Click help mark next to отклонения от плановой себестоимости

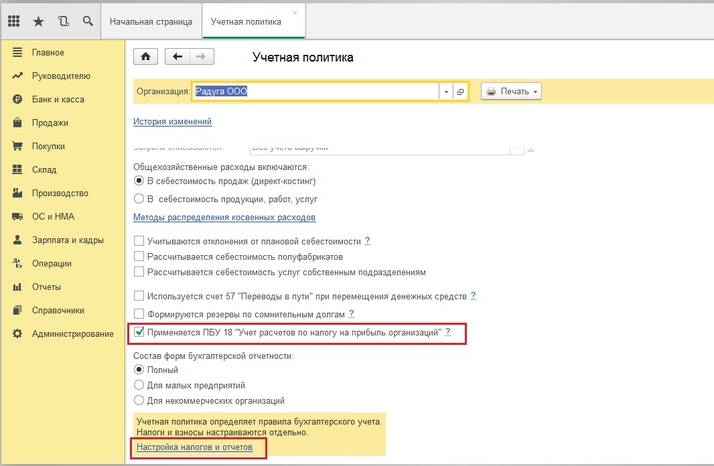[367, 241]
